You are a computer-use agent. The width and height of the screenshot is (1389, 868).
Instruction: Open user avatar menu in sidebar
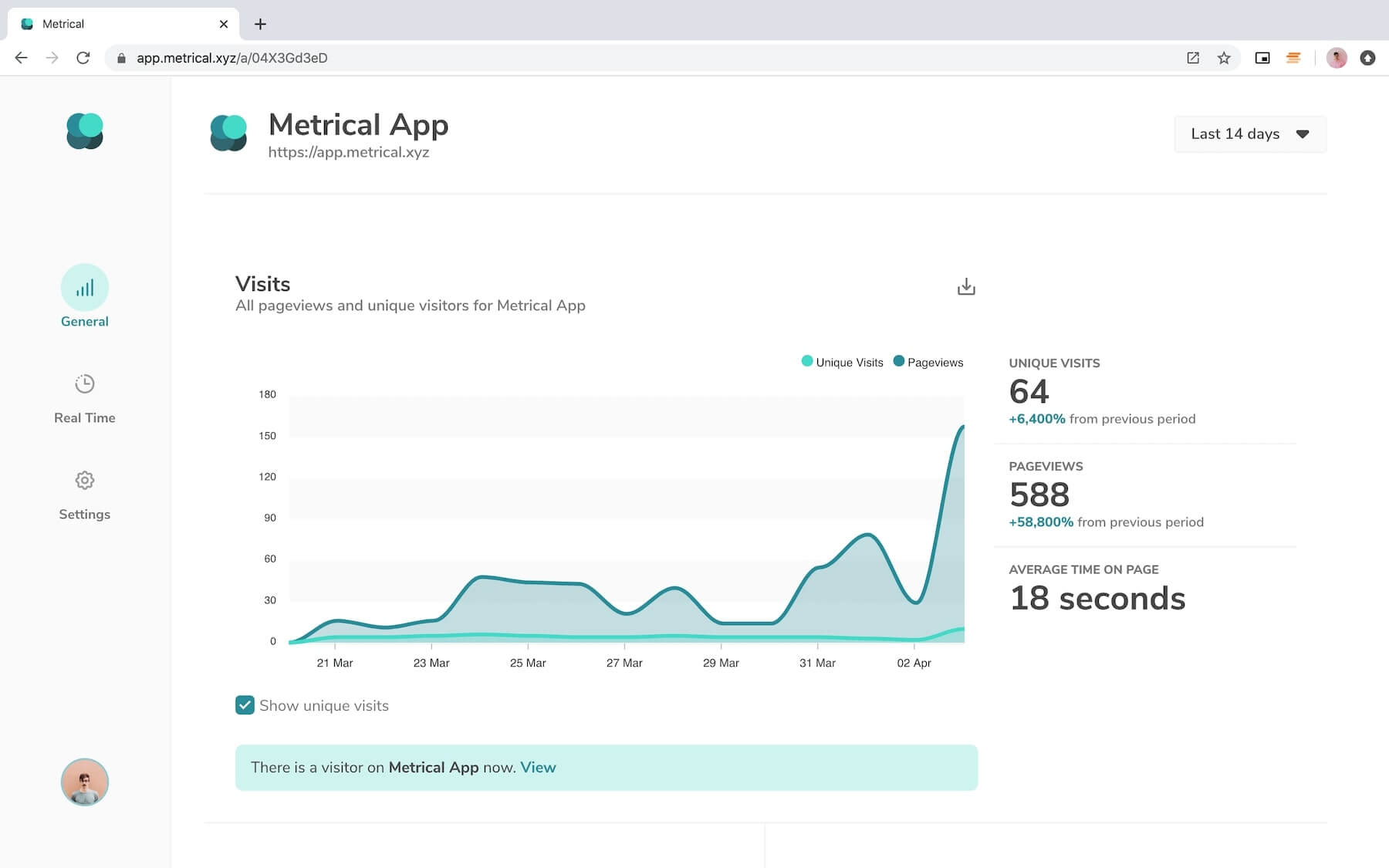pos(85,782)
